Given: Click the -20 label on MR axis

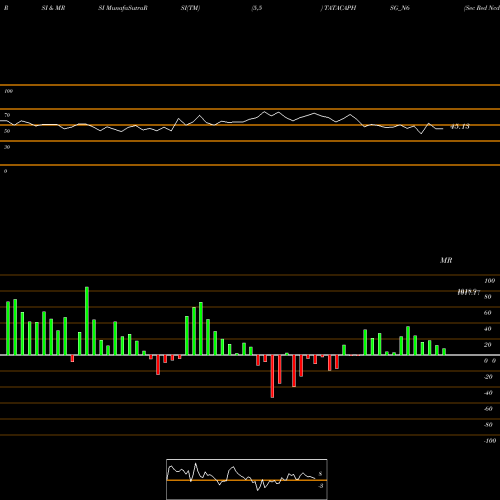Looking at the screenshot, I should click(x=488, y=377).
